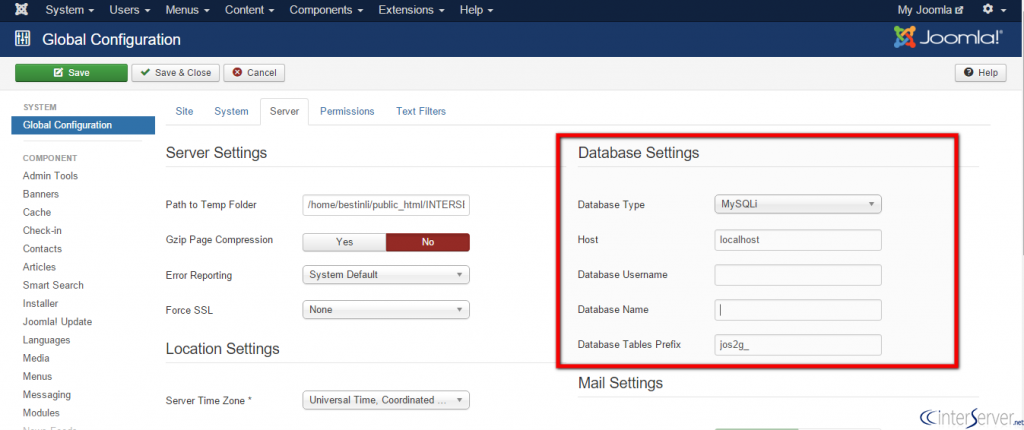The height and width of the screenshot is (430, 1024).
Task: Click the Global Configuration sliders icon
Action: click(x=22, y=39)
